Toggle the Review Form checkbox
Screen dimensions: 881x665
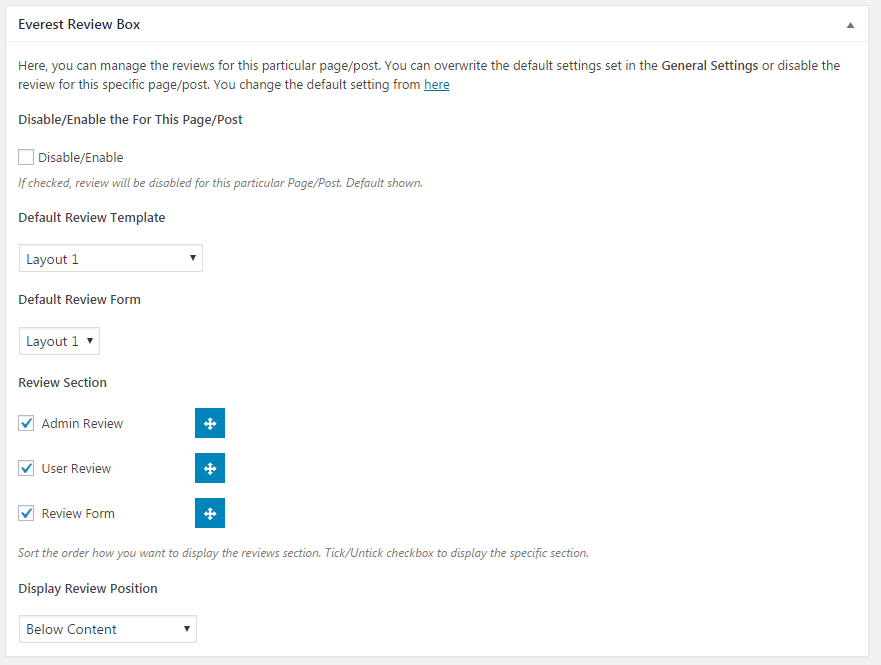(26, 513)
